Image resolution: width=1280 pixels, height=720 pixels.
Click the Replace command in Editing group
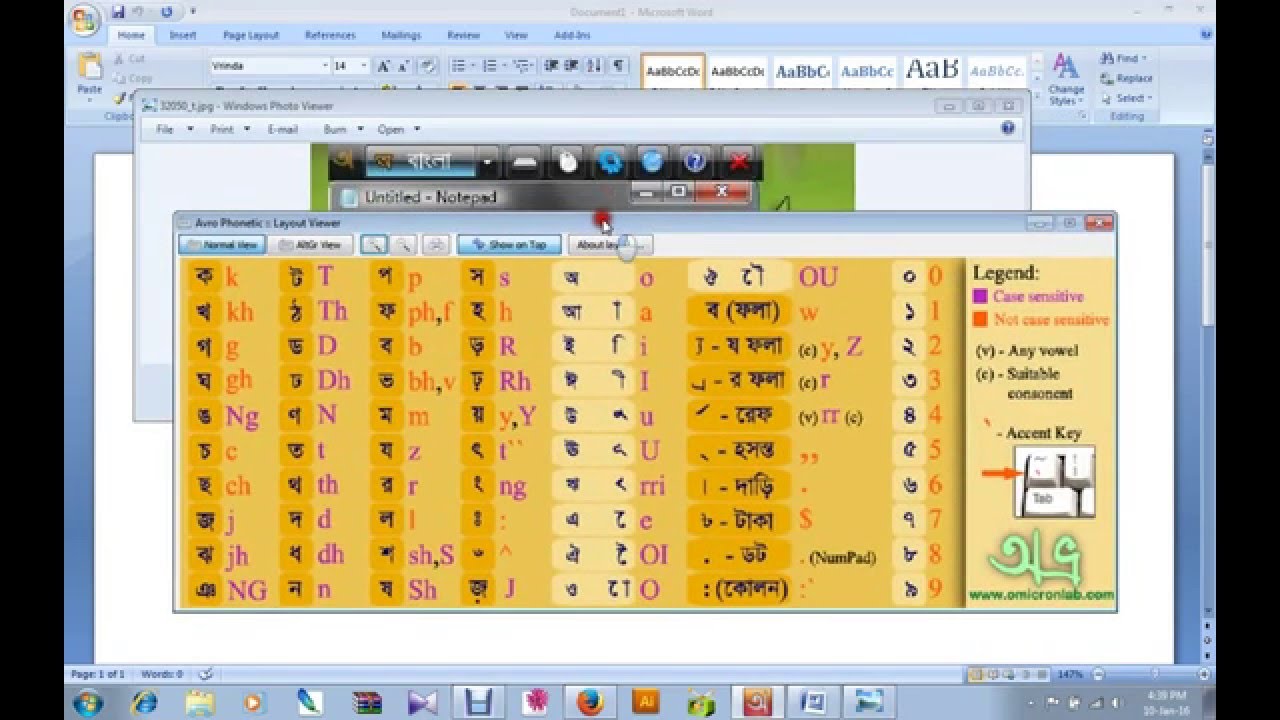pyautogui.click(x=1127, y=78)
